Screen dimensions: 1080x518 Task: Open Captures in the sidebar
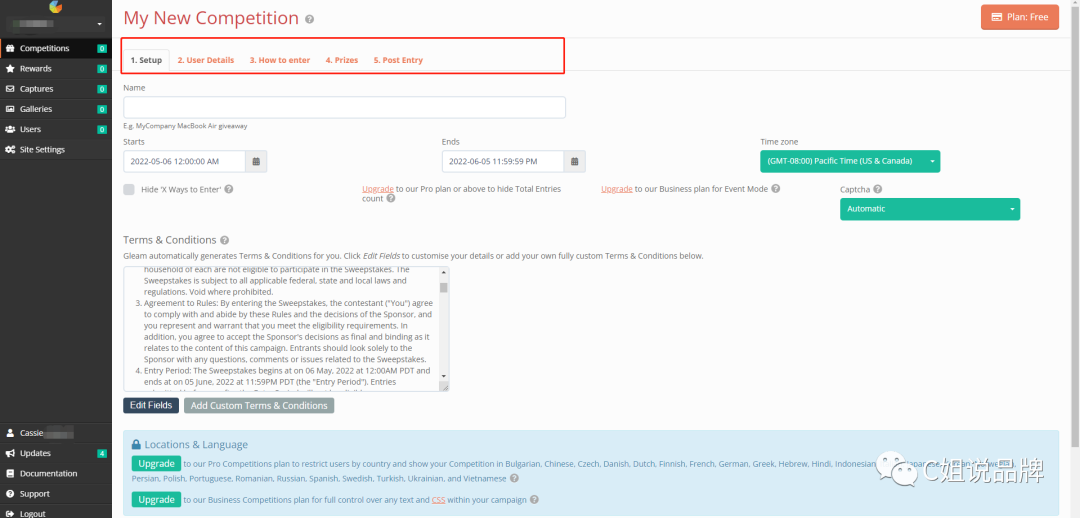pyautogui.click(x=55, y=89)
